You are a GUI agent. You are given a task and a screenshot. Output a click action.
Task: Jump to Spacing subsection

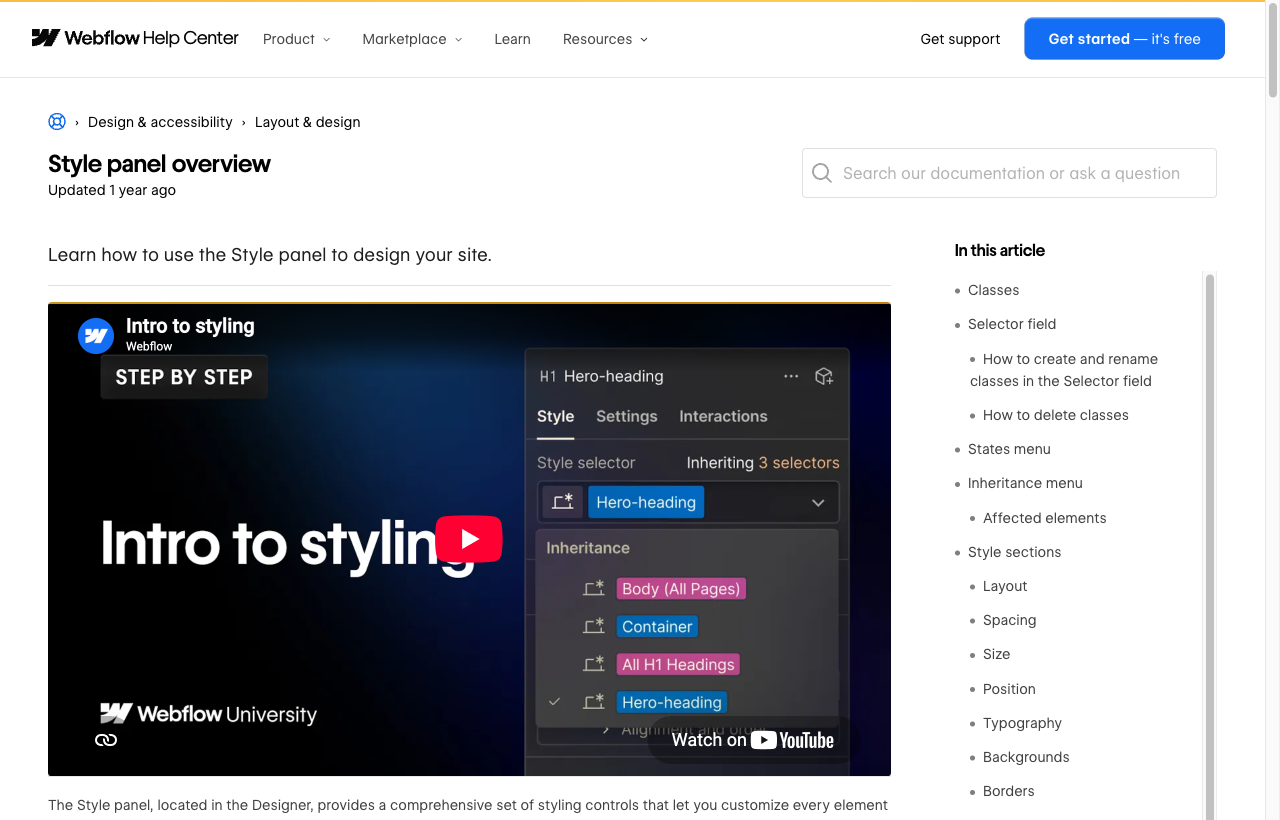[1009, 620]
